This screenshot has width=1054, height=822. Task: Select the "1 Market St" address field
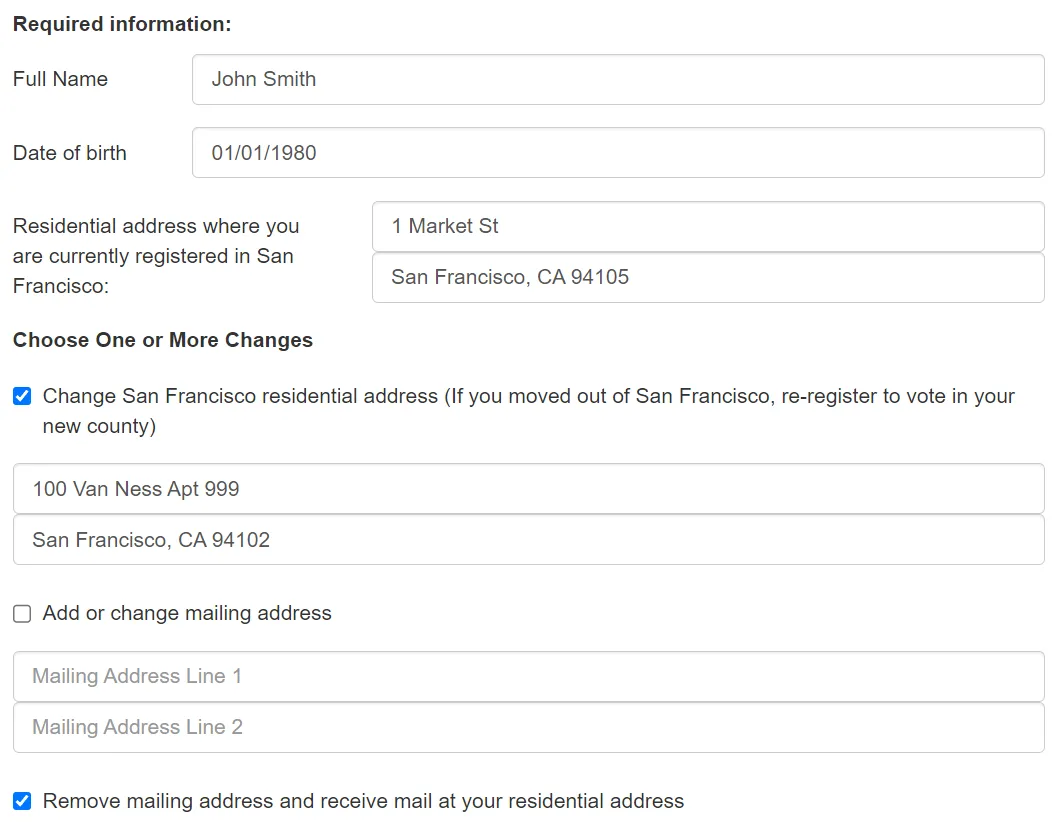tap(708, 226)
